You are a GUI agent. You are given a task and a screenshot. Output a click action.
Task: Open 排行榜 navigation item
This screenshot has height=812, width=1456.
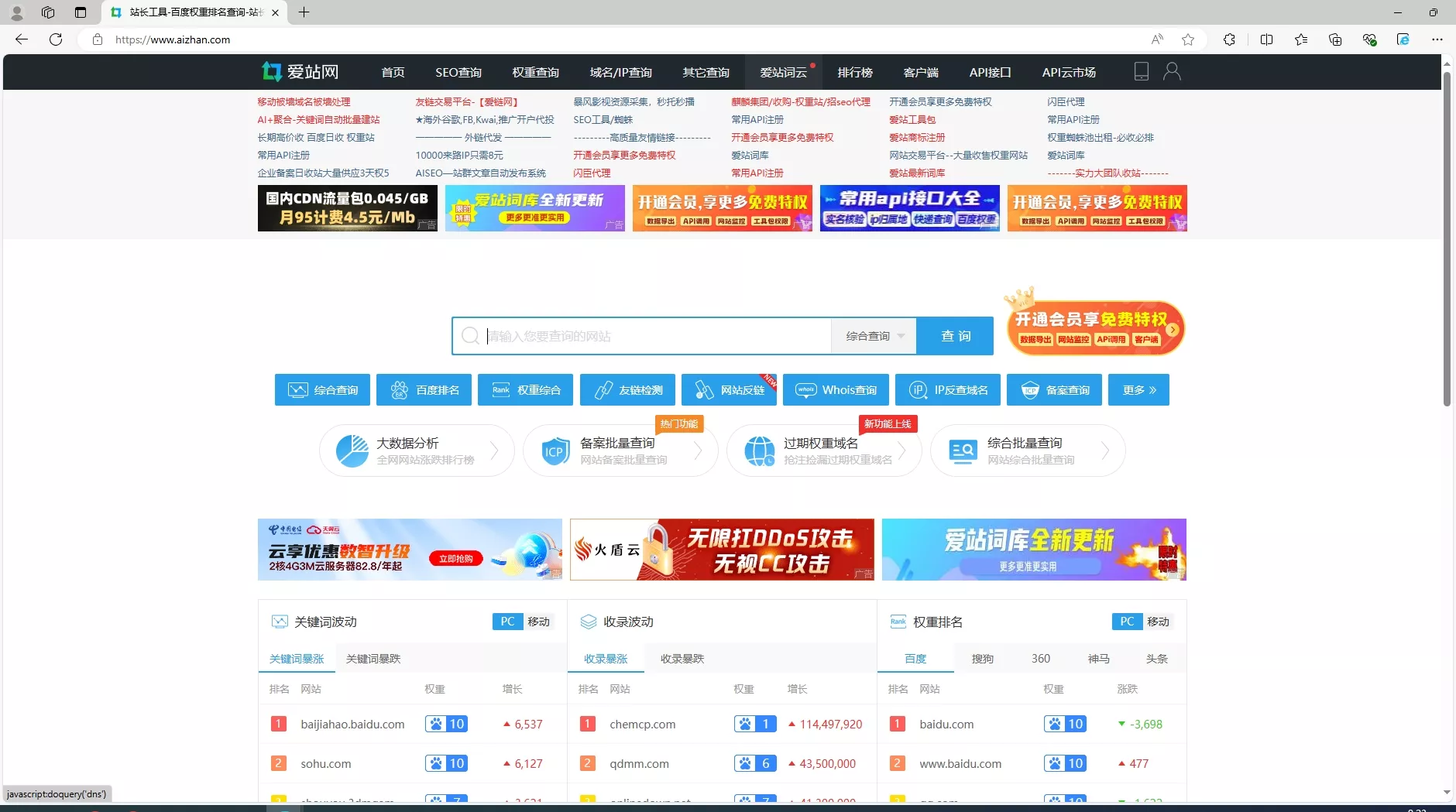point(855,72)
